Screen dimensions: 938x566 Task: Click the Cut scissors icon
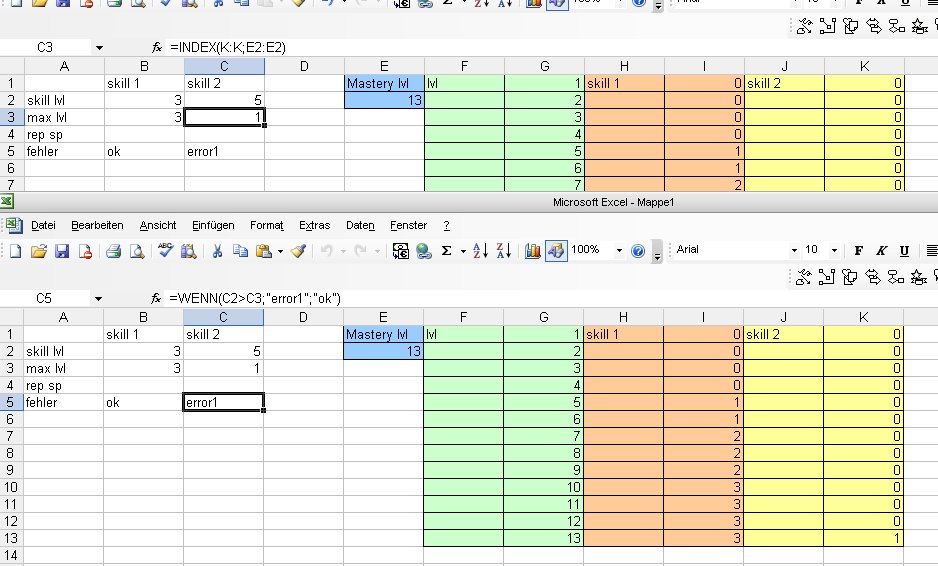pos(217,250)
